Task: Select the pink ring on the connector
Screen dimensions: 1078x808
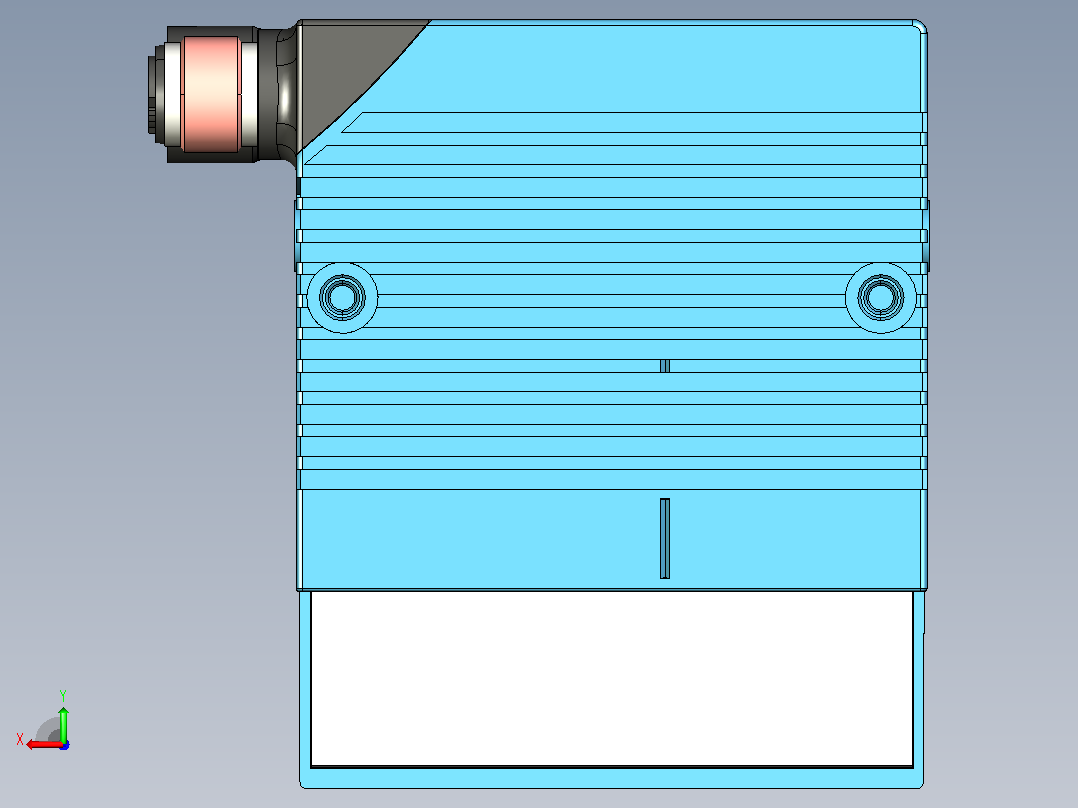Action: click(211, 94)
